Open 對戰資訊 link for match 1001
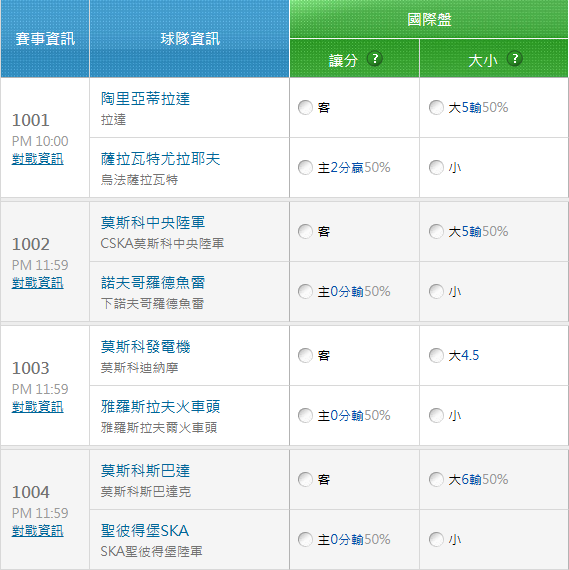569x570 pixels. pyautogui.click(x=37, y=159)
